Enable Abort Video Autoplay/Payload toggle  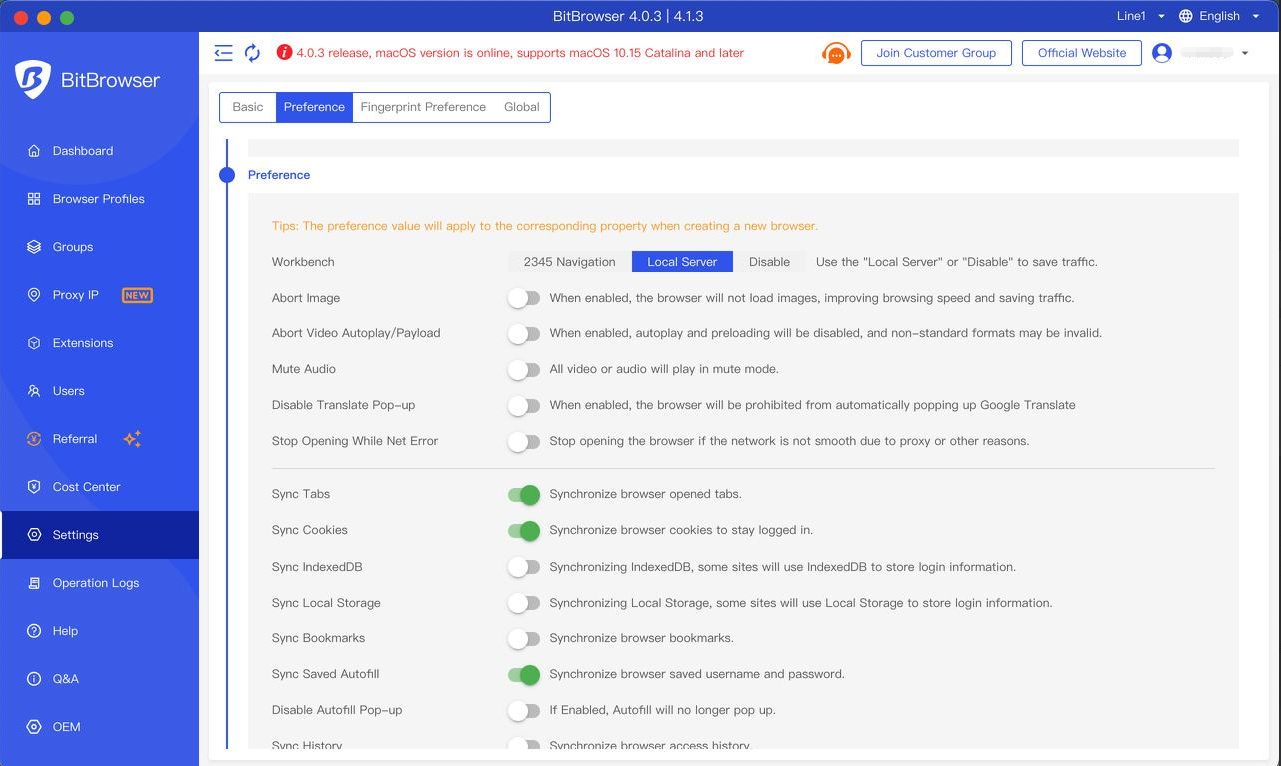pyautogui.click(x=524, y=333)
